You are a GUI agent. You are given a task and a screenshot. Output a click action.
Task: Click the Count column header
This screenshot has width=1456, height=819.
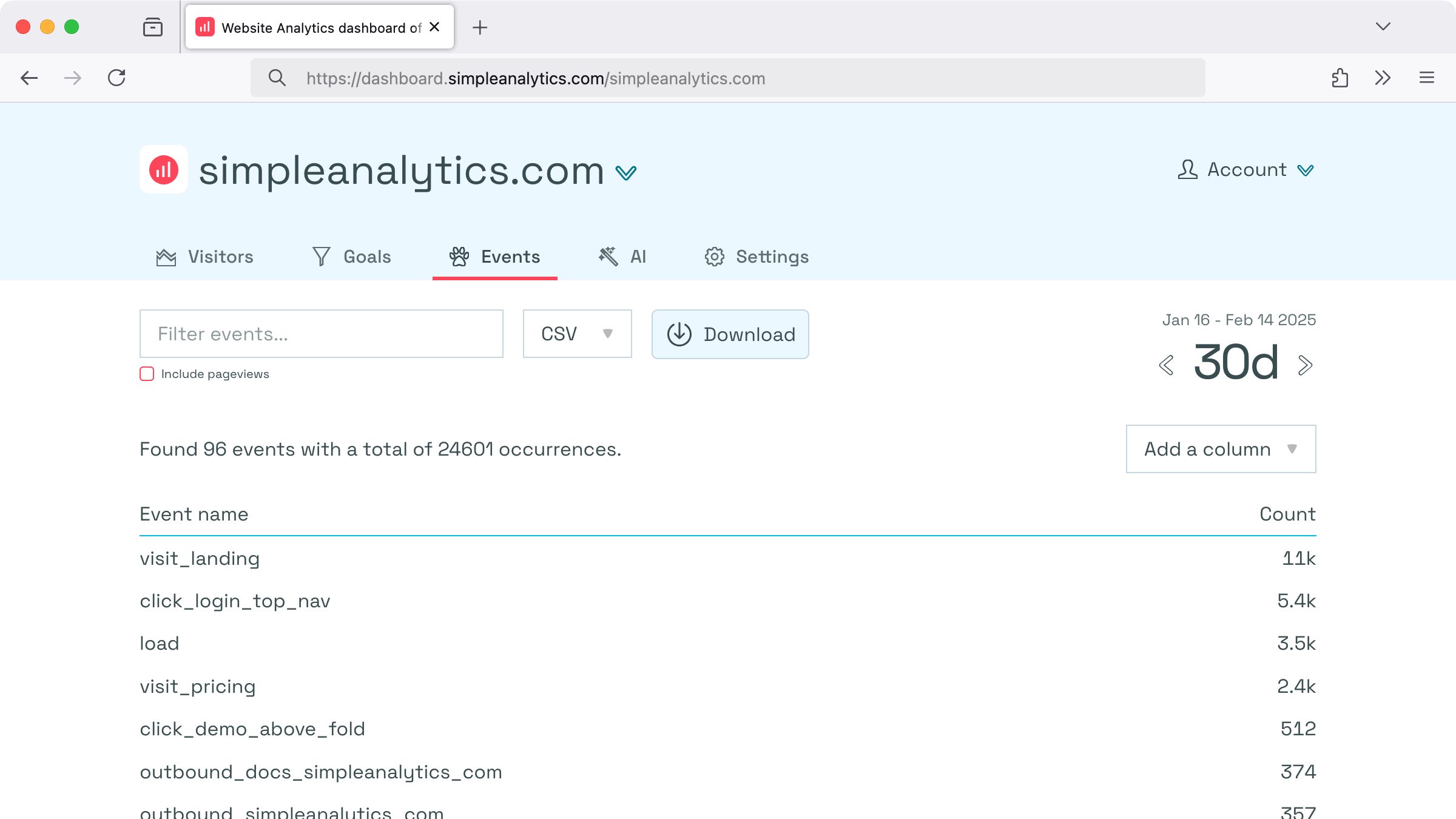point(1287,514)
